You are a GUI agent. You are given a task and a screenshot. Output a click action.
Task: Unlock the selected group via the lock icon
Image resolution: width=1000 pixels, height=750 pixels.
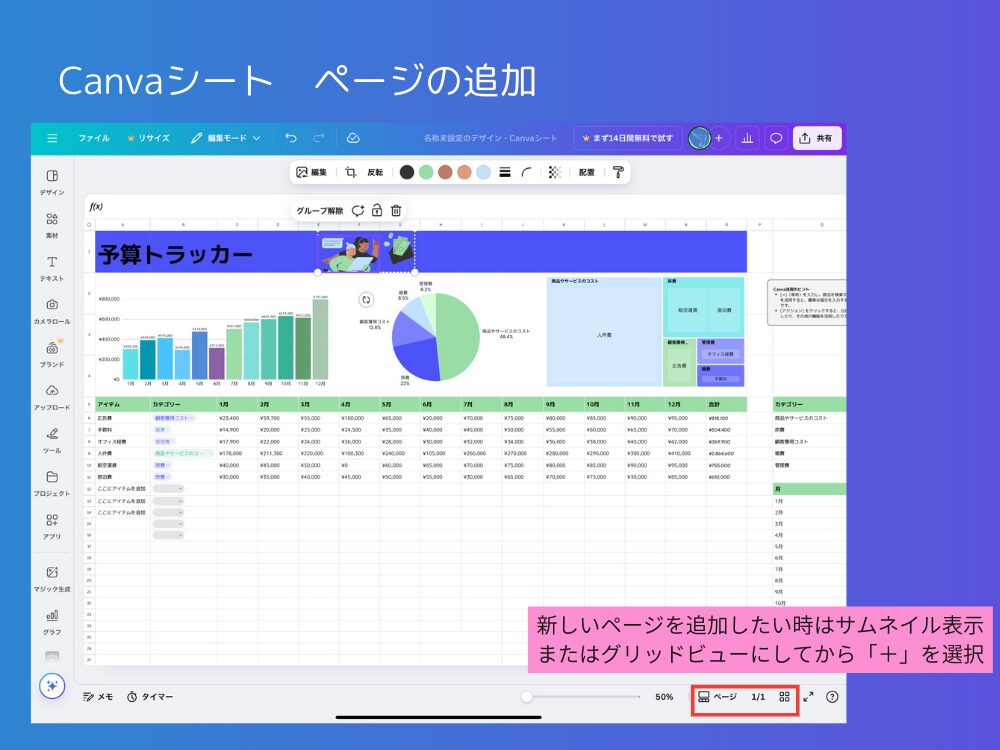click(376, 210)
